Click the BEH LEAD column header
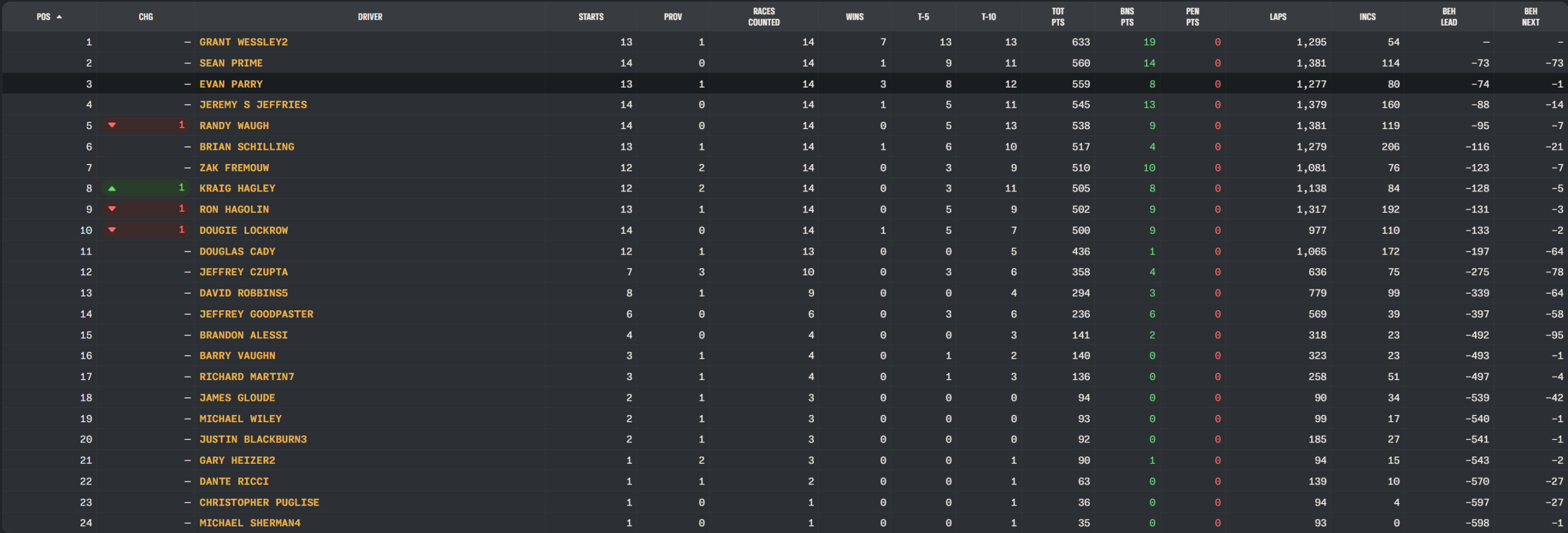The height and width of the screenshot is (533, 1568). pos(1449,17)
